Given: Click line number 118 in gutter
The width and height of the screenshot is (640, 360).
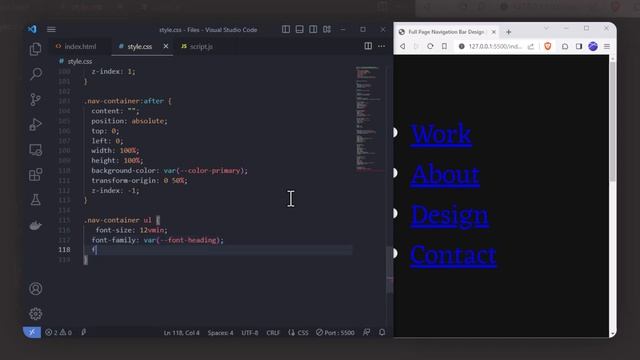Looking at the screenshot, I should 64,250.
